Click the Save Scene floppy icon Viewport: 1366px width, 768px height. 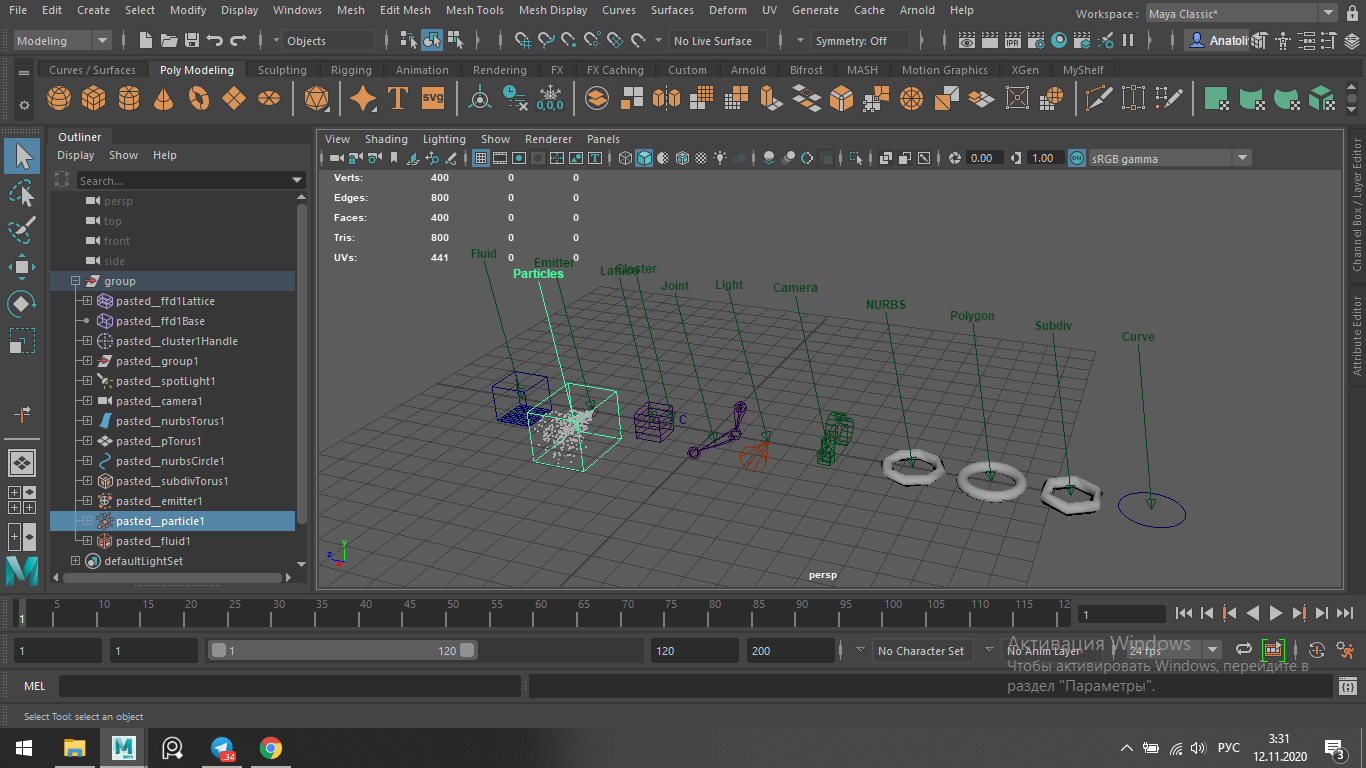[191, 41]
